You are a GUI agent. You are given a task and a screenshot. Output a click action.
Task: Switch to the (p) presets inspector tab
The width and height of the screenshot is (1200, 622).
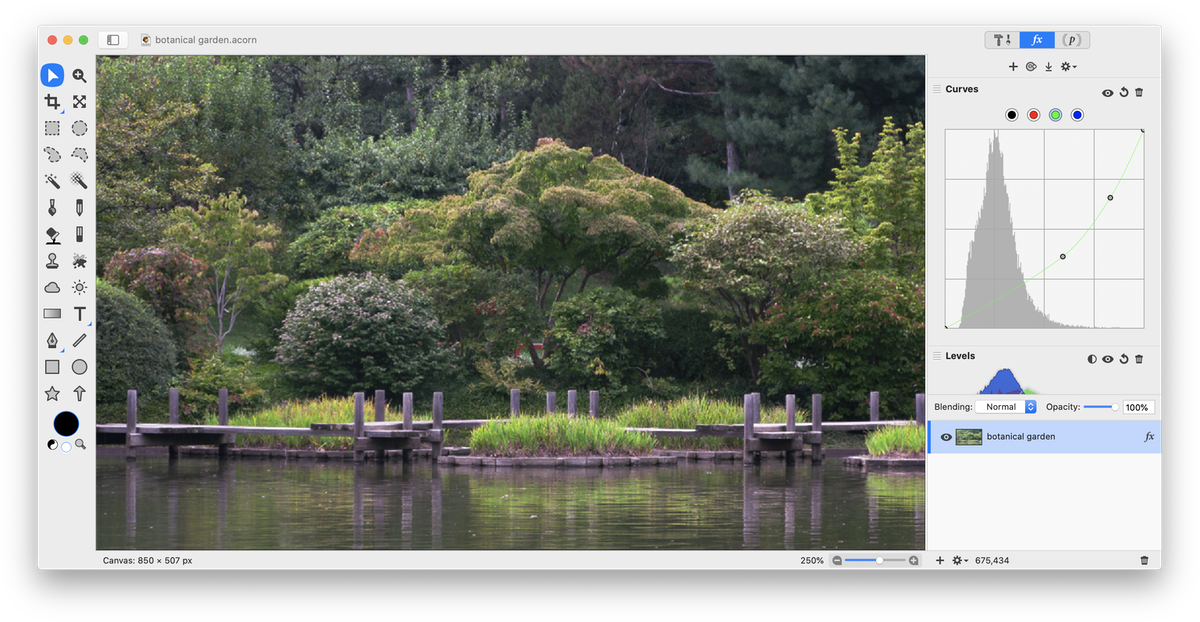click(1072, 40)
